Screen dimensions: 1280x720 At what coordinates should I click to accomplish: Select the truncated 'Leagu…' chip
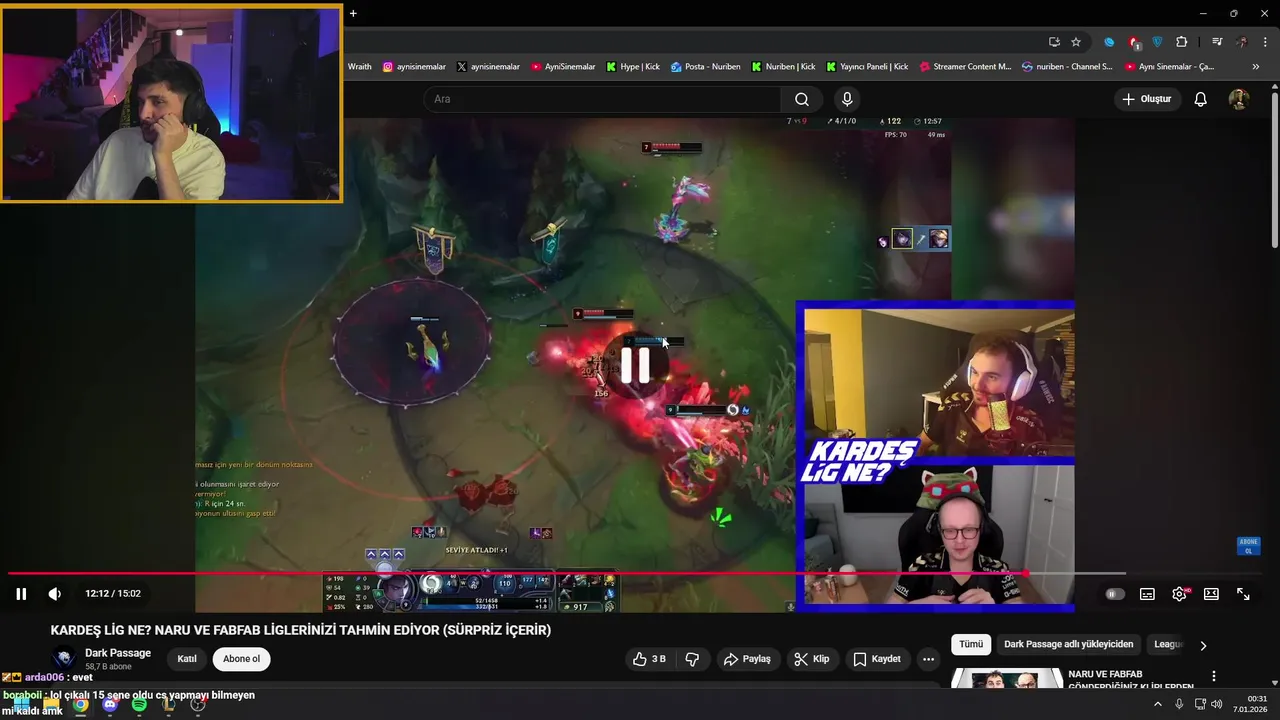pos(1168,645)
